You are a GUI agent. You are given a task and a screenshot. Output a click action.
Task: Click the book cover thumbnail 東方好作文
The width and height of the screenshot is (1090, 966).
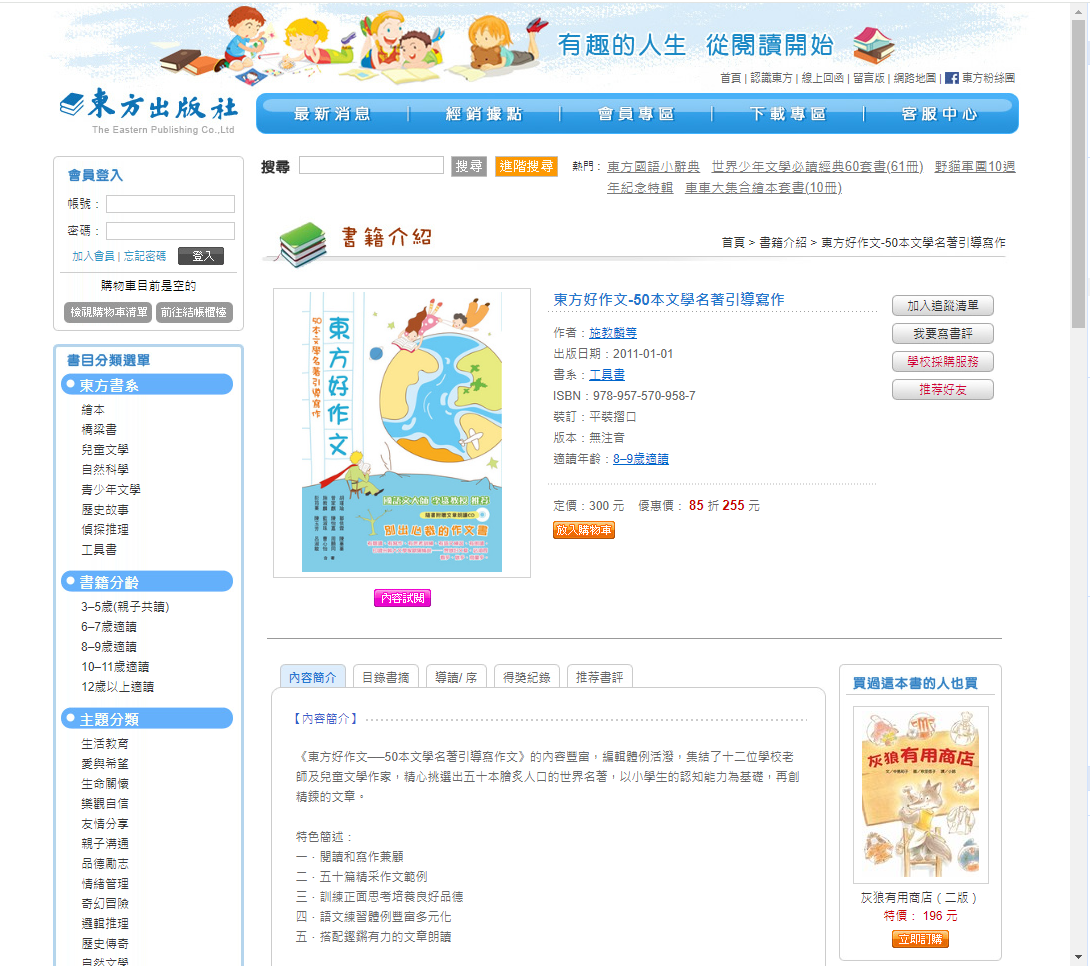tap(402, 432)
